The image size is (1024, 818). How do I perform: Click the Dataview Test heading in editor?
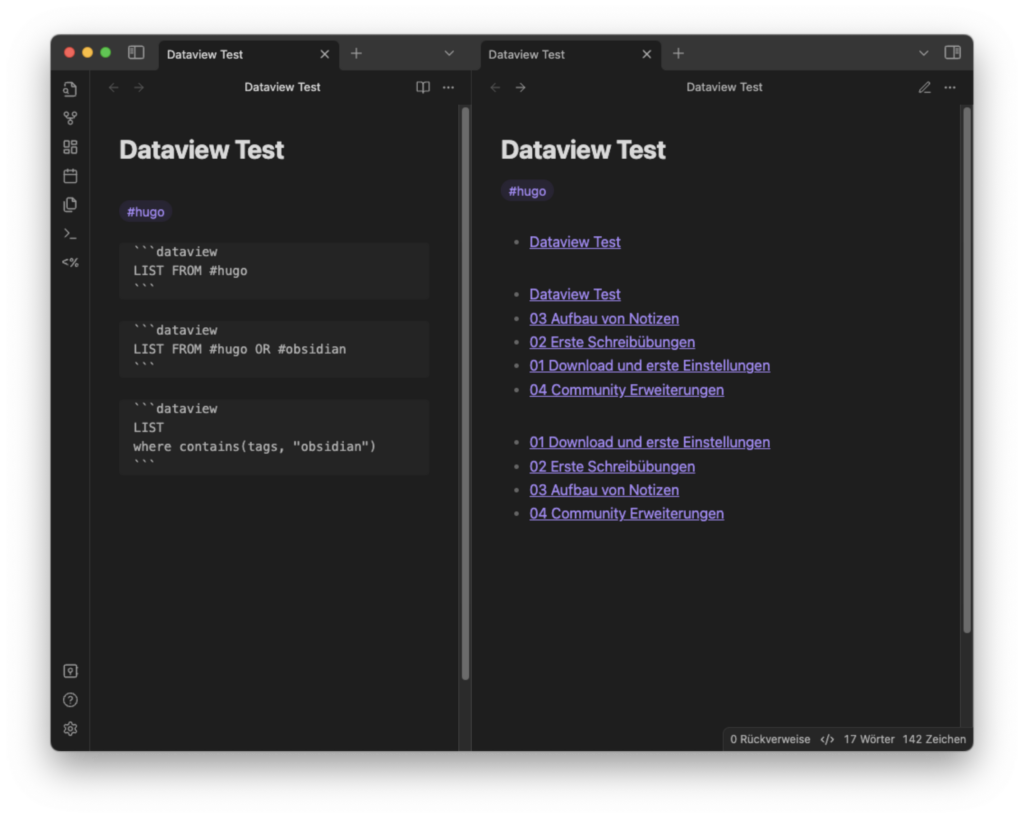201,149
